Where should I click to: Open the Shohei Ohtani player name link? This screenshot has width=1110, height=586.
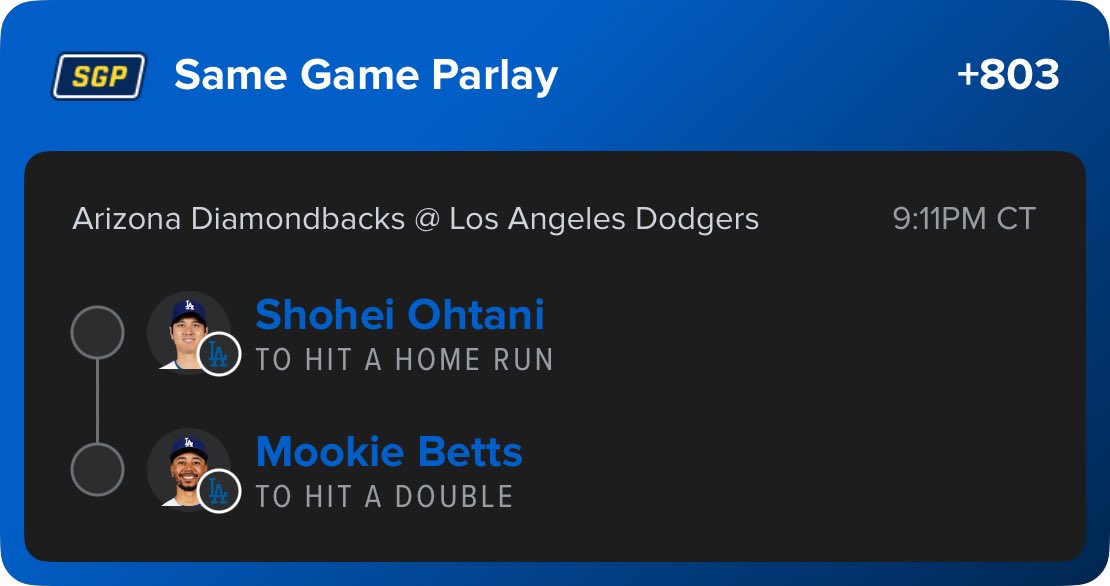click(400, 315)
